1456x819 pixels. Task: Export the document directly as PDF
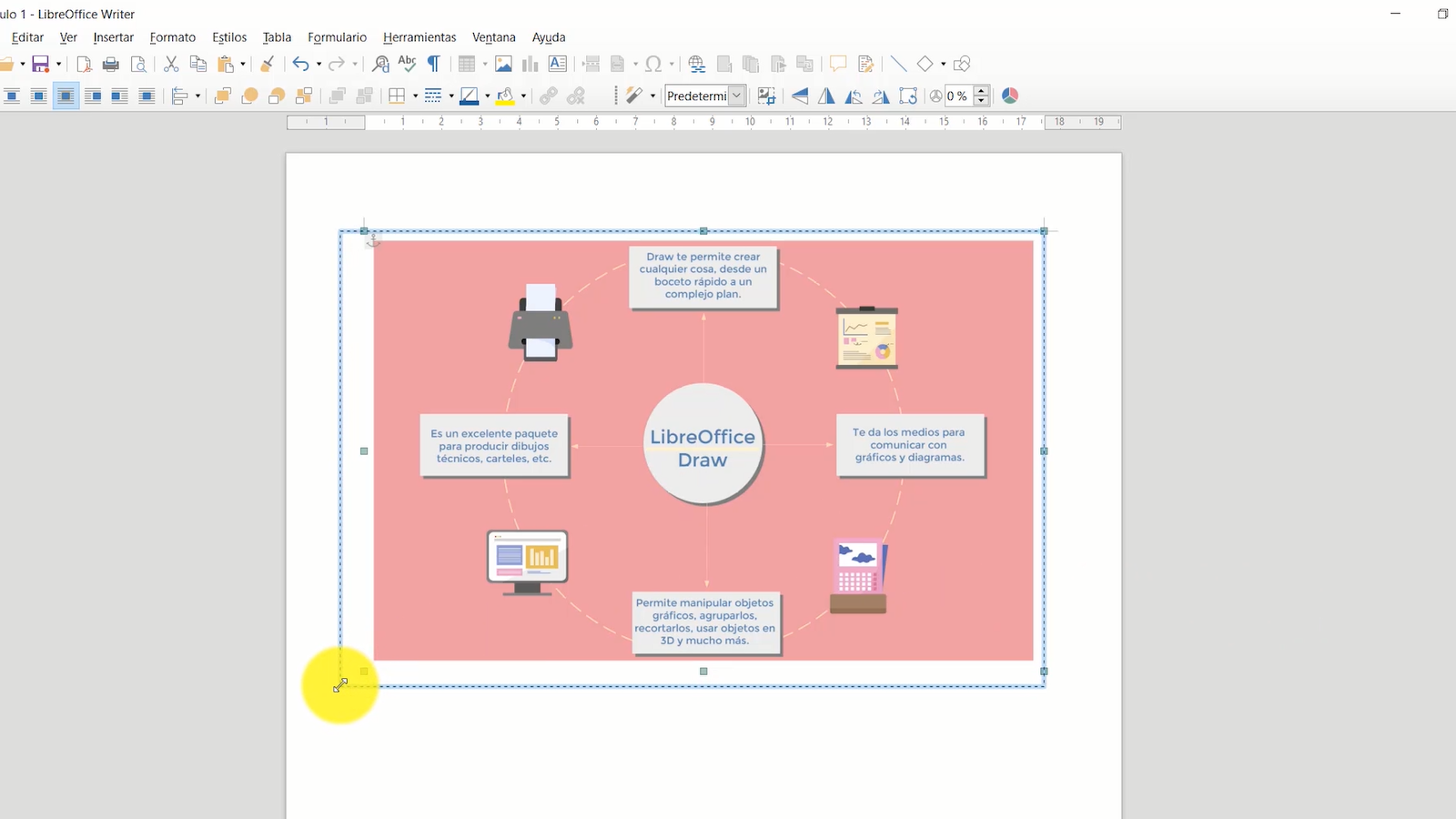[x=84, y=64]
